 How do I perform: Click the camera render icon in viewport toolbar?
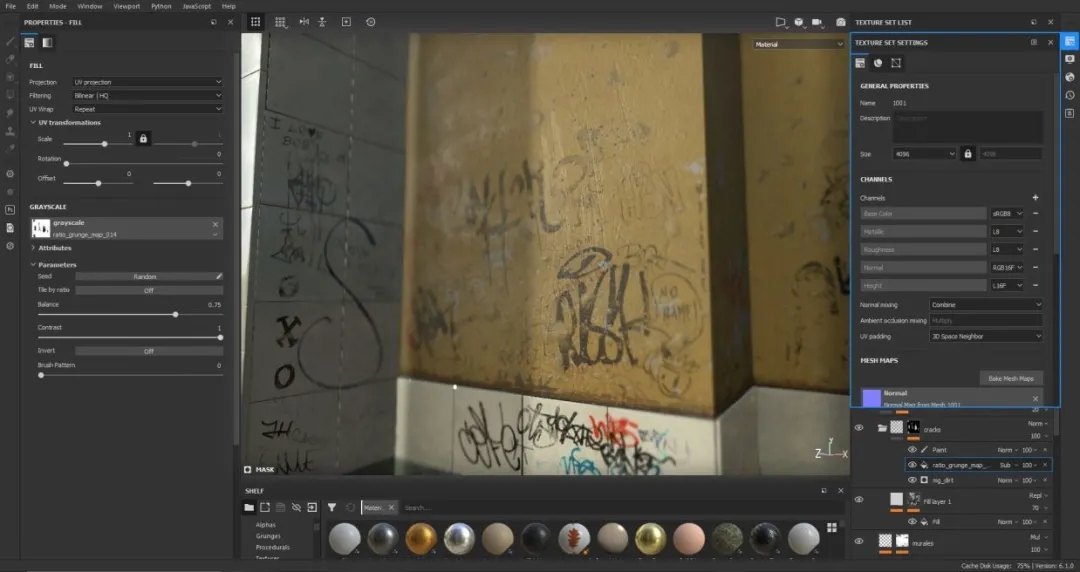point(841,22)
